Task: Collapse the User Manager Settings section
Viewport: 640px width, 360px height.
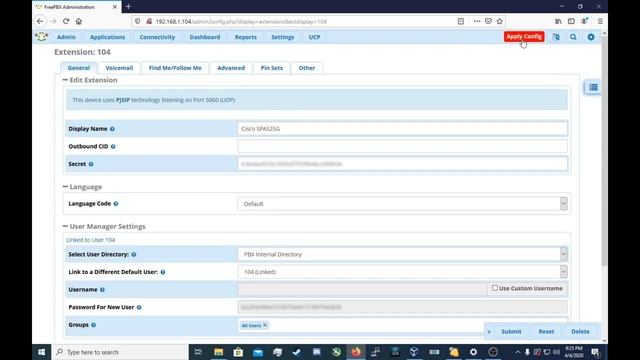Action: tap(65, 226)
